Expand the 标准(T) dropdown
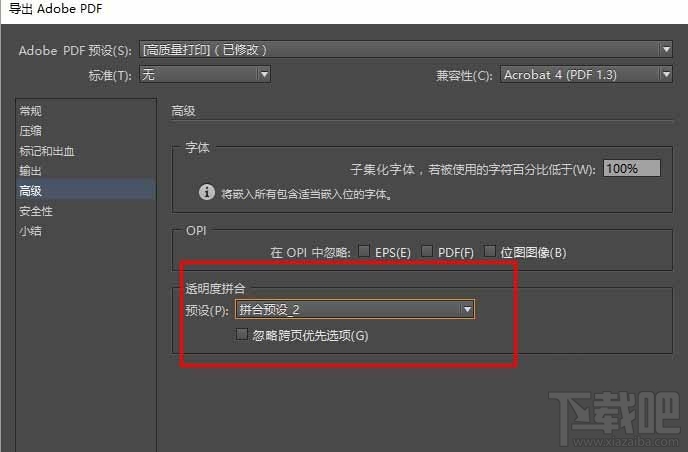The image size is (688, 452). 204,74
